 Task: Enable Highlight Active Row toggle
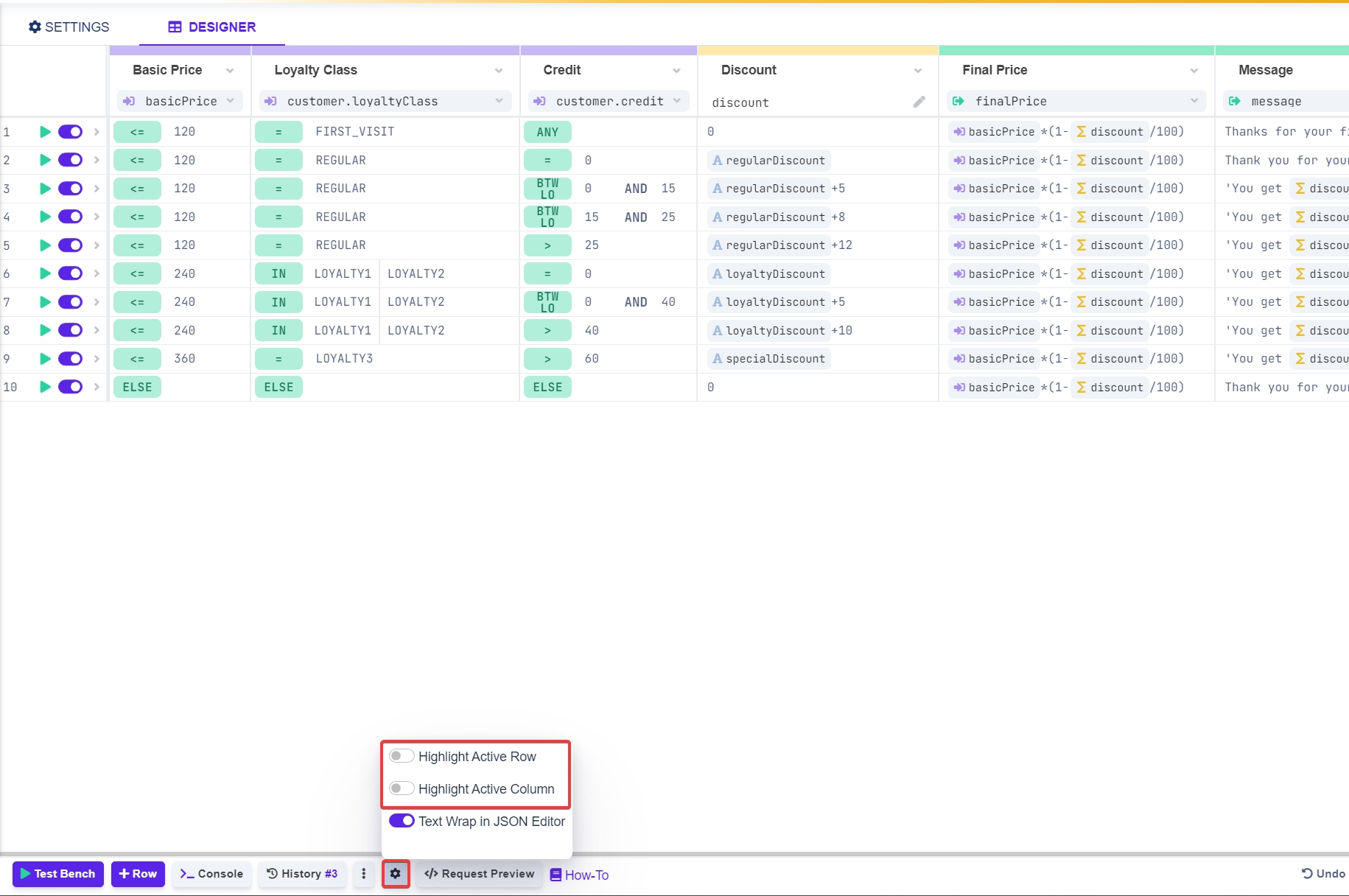[402, 756]
